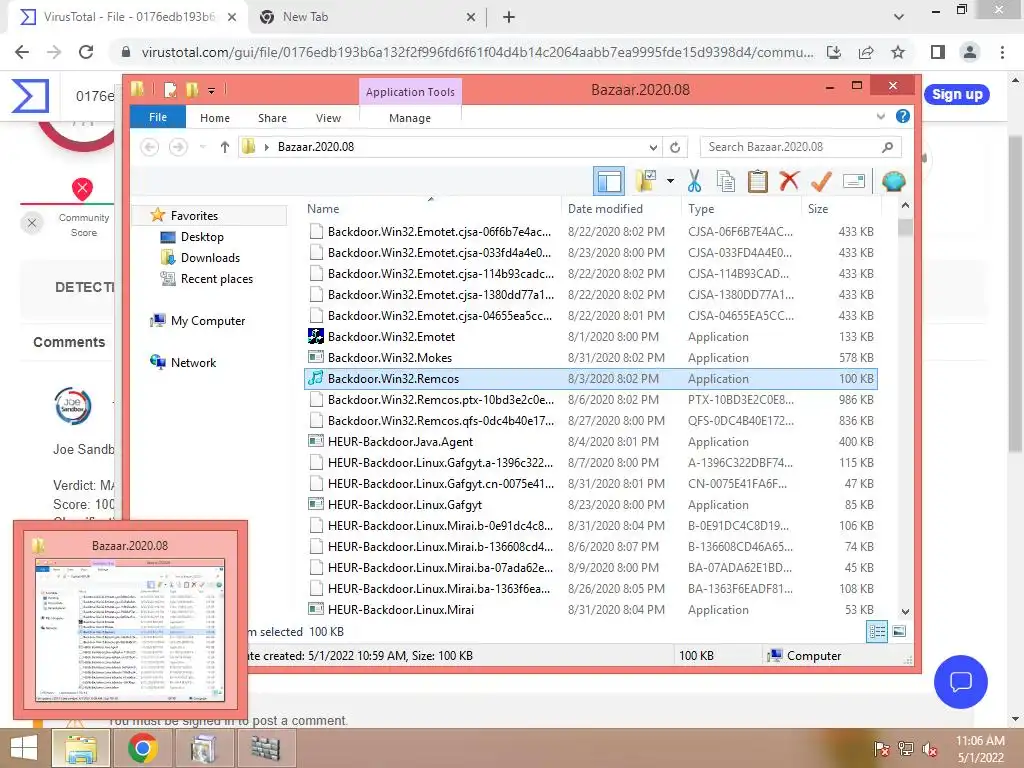This screenshot has height=768, width=1024.
Task: Click Google Chrome taskbar icon
Action: click(142, 748)
